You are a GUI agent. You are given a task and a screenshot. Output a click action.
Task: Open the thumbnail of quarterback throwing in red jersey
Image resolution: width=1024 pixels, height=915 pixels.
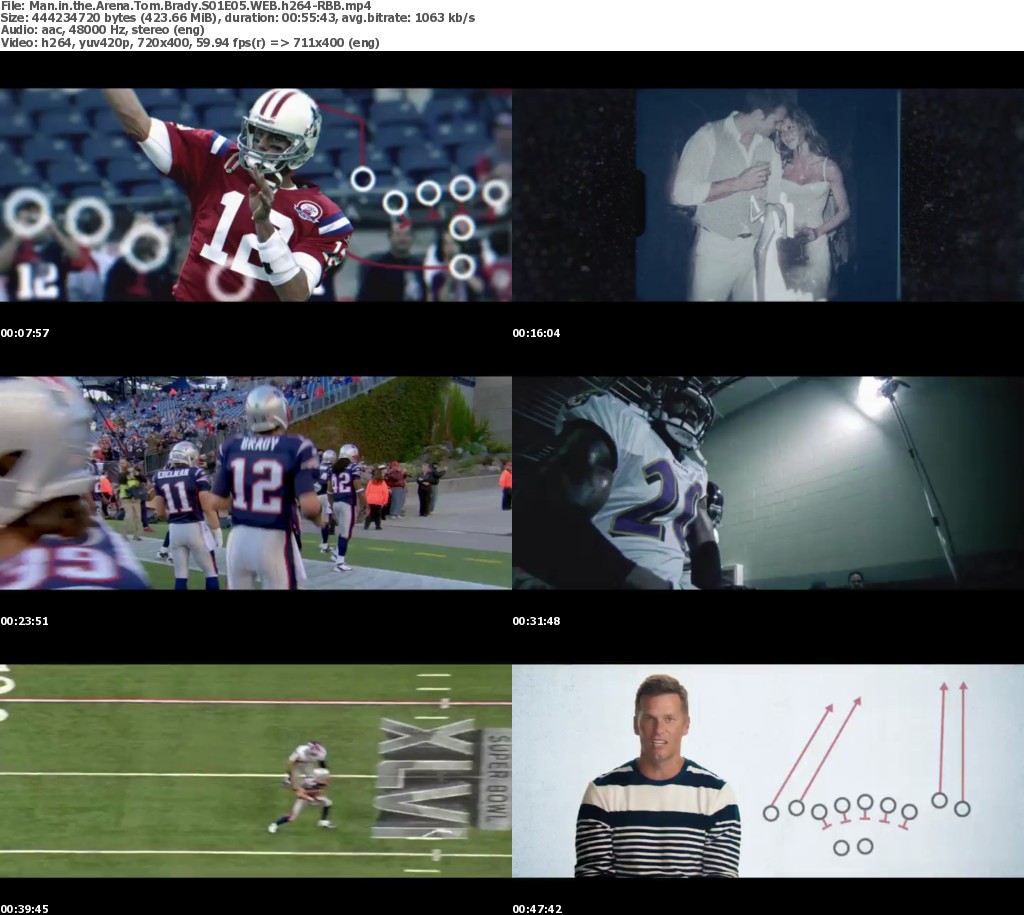coord(255,195)
